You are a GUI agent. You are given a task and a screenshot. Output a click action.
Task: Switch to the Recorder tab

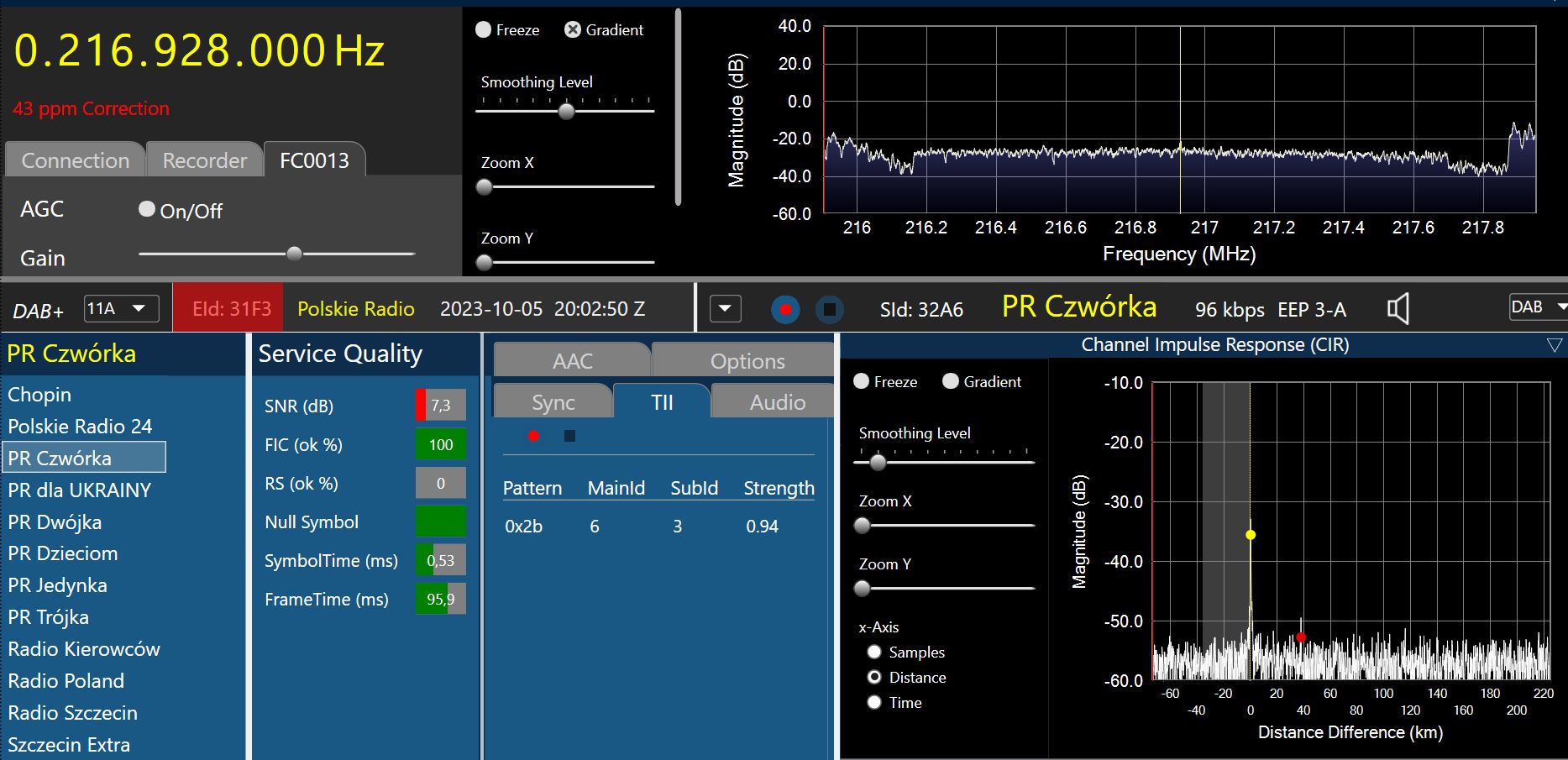(x=204, y=160)
